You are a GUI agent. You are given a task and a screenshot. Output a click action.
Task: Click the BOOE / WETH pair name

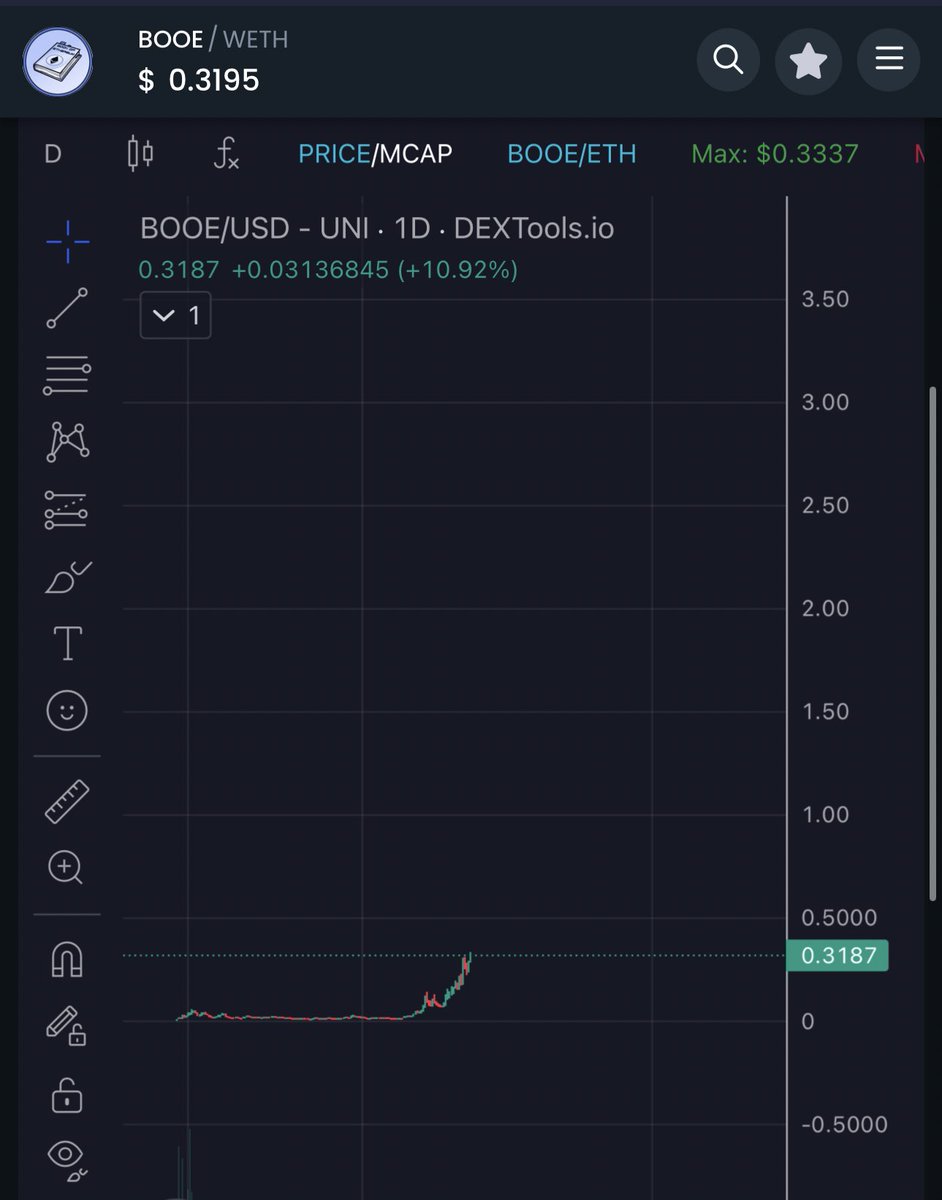coord(213,40)
